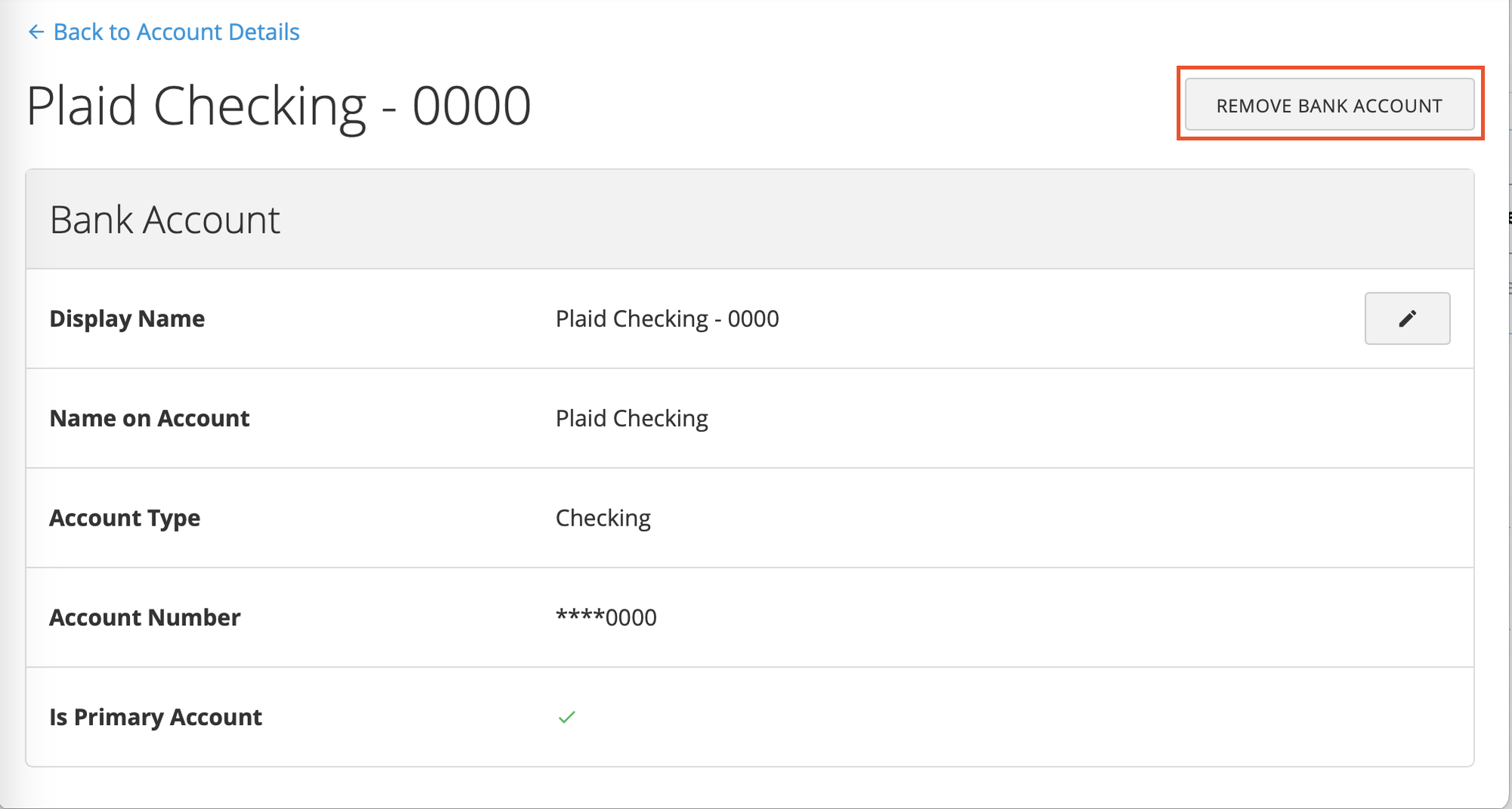Select the masked account number ****0000
The width and height of the screenshot is (1512, 809).
606,617
